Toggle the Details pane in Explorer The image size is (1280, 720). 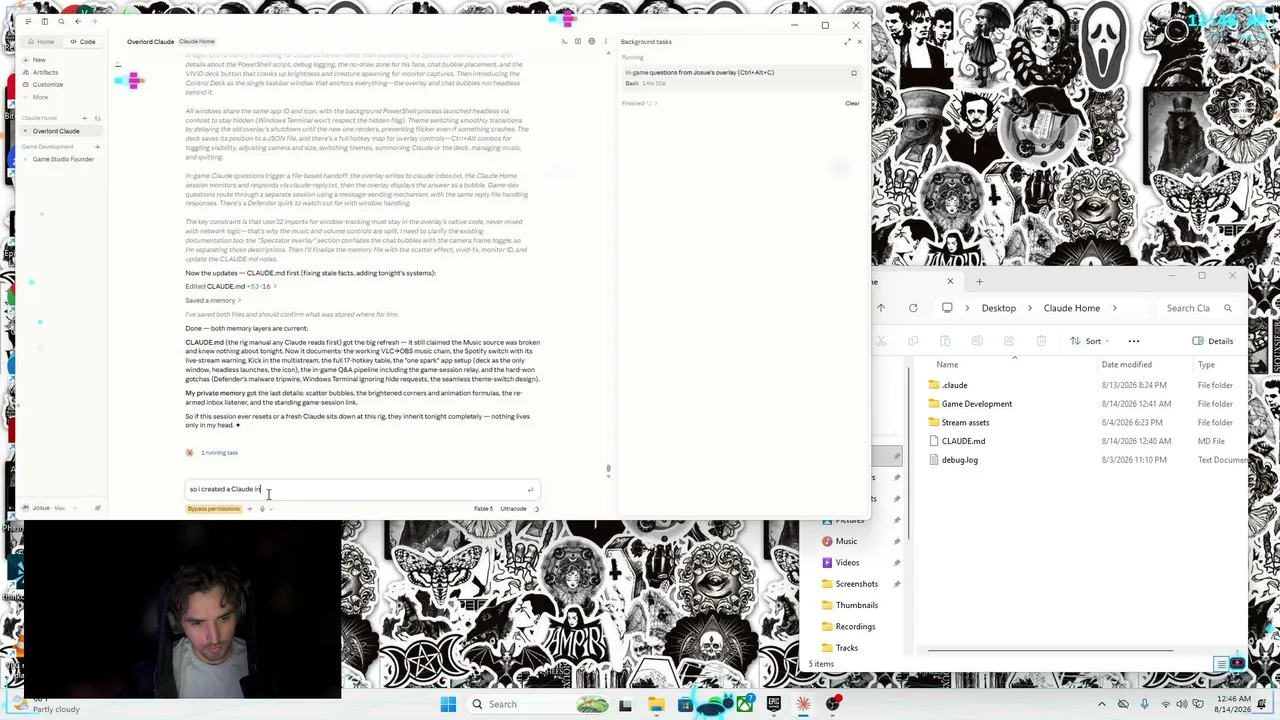tap(1213, 341)
